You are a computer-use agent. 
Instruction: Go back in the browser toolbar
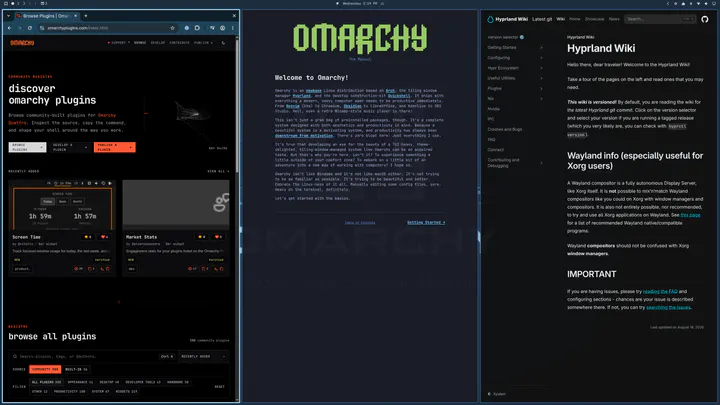tap(10, 28)
